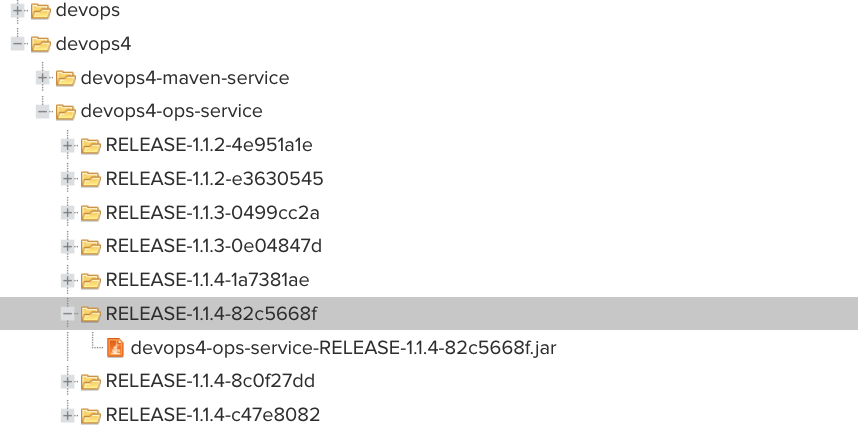This screenshot has height=427, width=858.
Task: Select the RELEASE-1.1.4-c47e8082 folder label
Action: 212,415
